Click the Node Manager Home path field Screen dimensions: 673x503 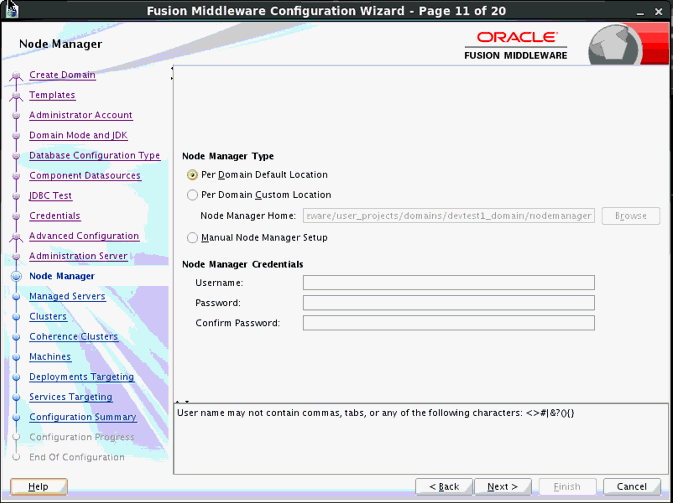[x=449, y=215]
